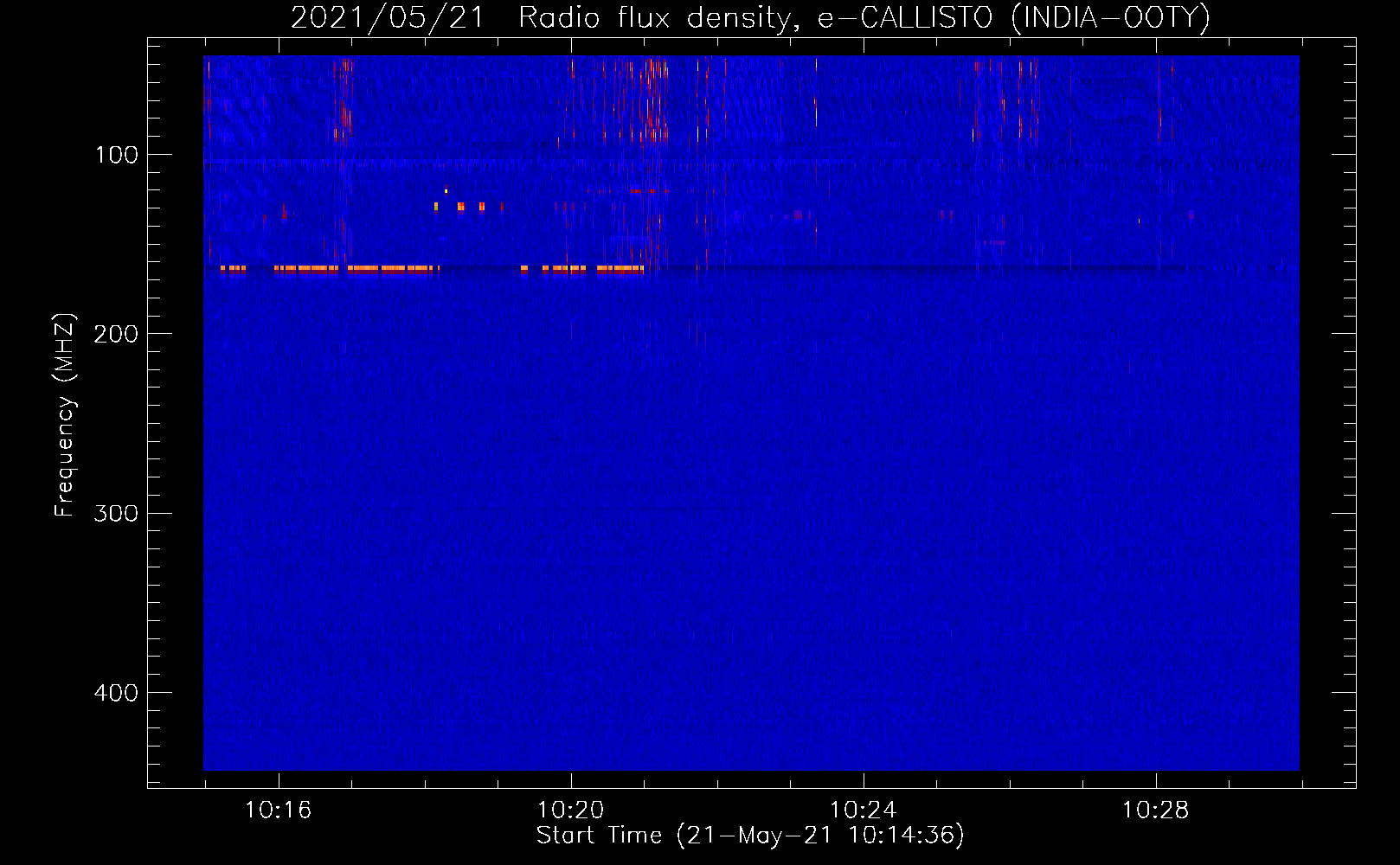1400x865 pixels.
Task: Click the "10:16" time tick label
Action: coord(278,810)
